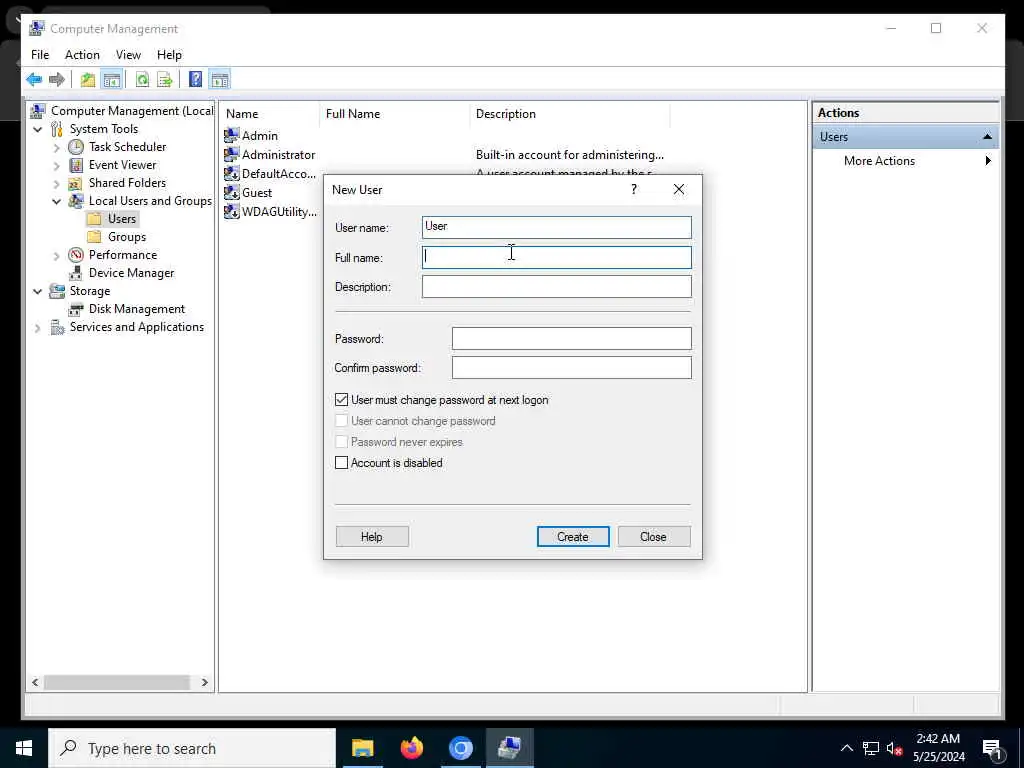Click the Description input field

click(x=556, y=287)
